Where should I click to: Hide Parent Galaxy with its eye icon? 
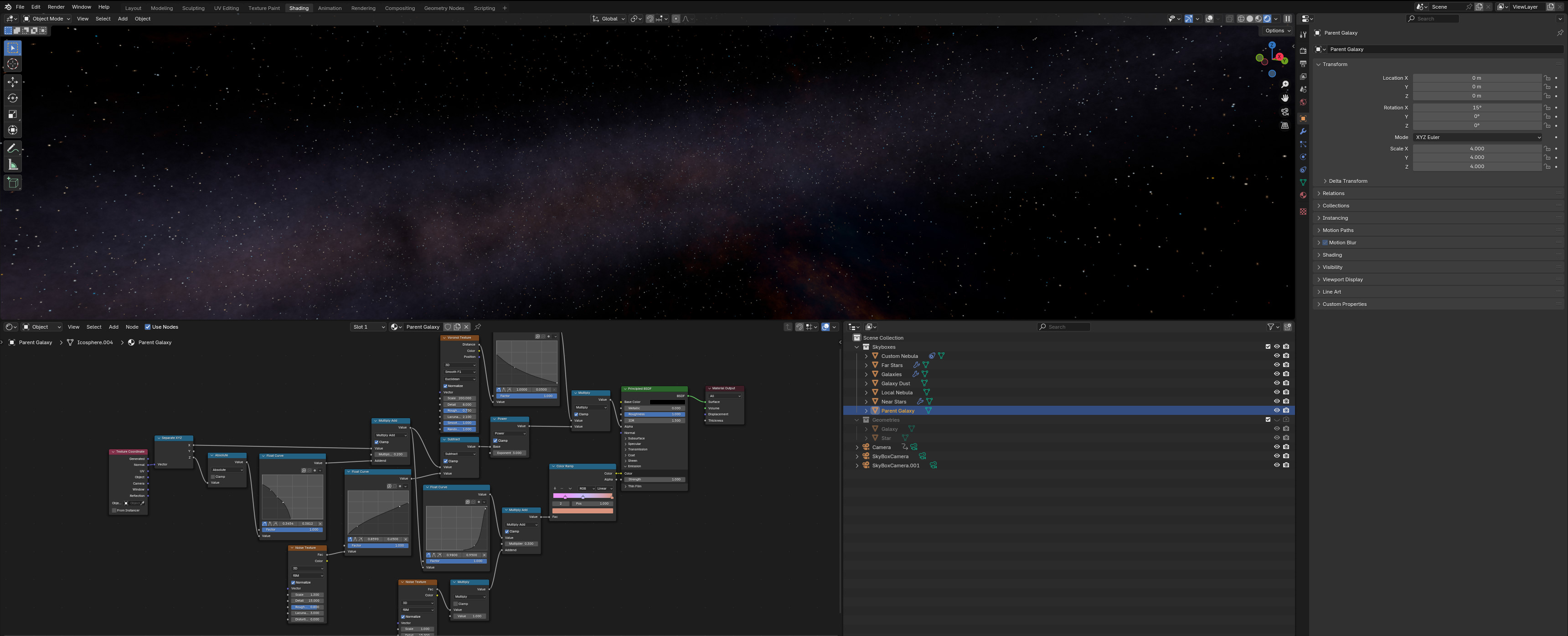(x=1276, y=410)
